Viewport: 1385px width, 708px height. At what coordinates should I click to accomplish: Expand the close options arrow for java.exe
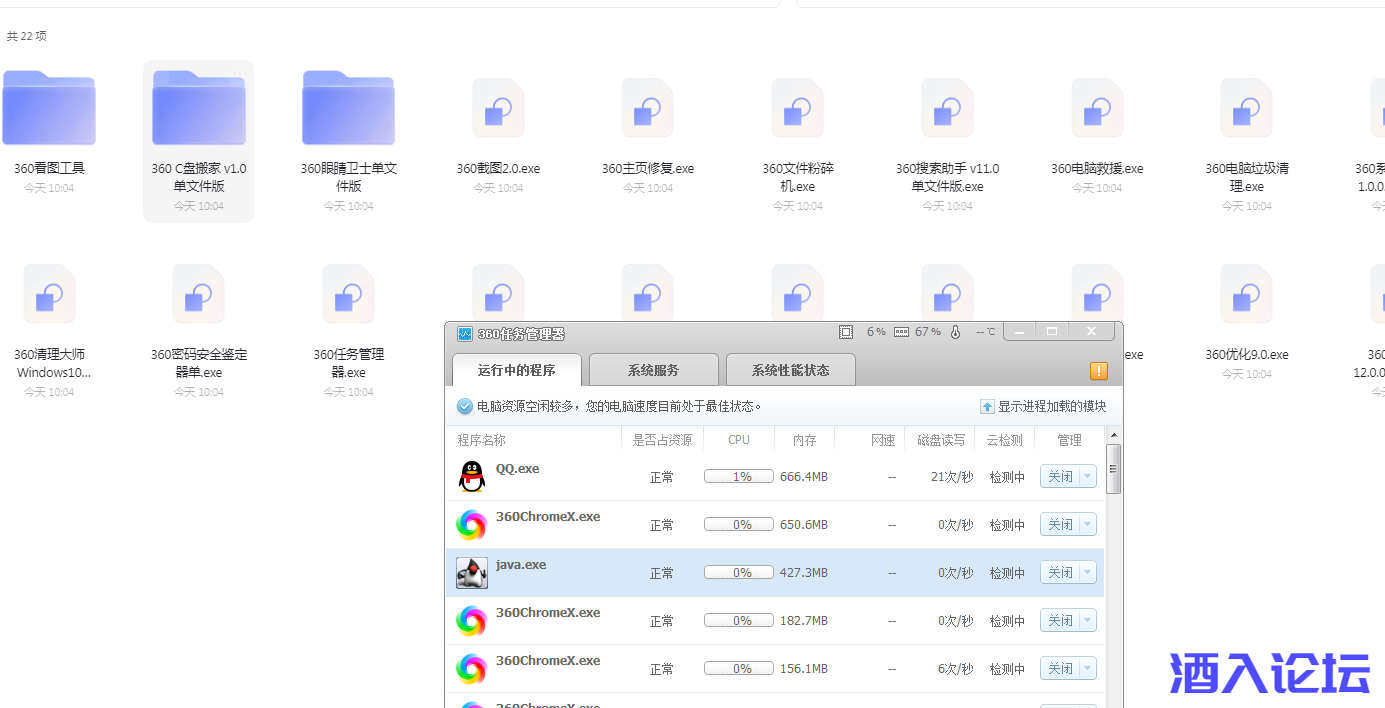click(x=1087, y=573)
